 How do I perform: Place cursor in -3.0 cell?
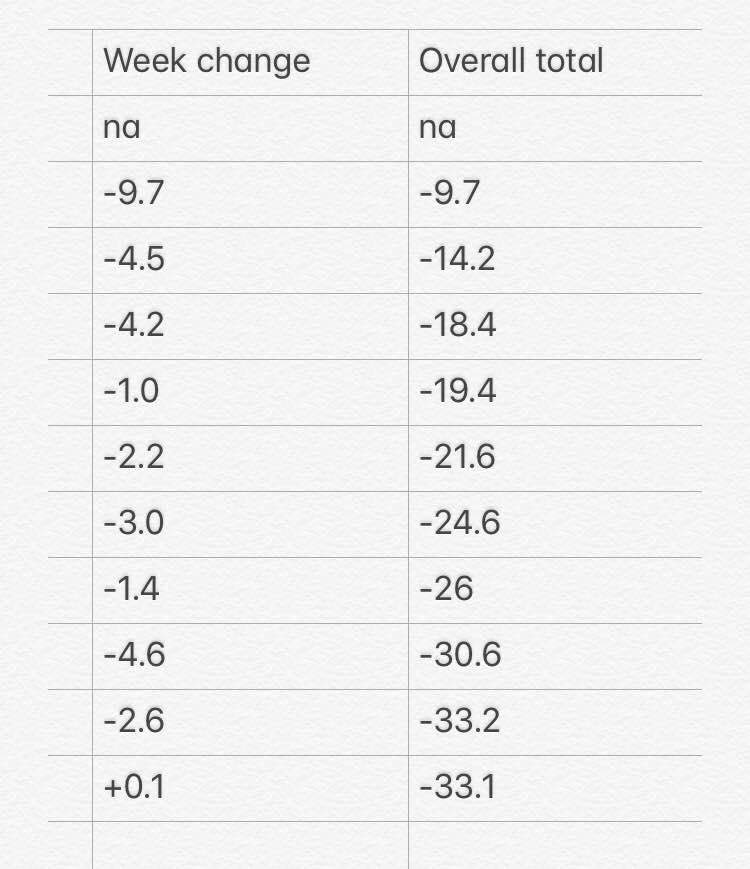click(251, 524)
